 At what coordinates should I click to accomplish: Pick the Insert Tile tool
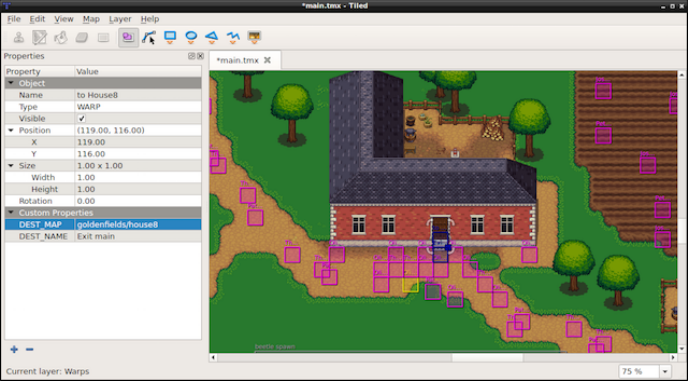pos(254,37)
